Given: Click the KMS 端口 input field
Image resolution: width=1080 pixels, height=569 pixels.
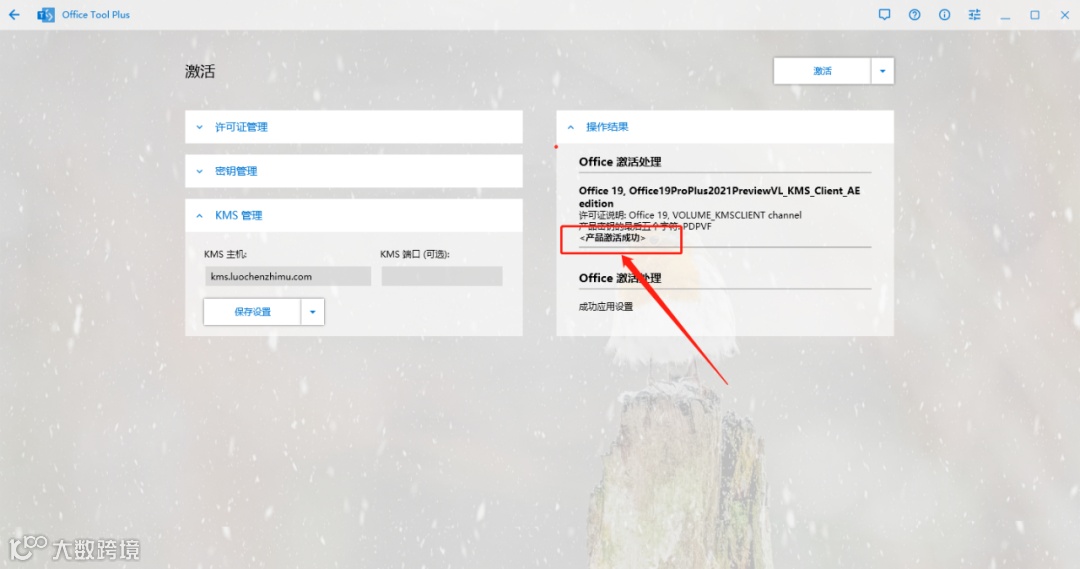Looking at the screenshot, I should (442, 276).
